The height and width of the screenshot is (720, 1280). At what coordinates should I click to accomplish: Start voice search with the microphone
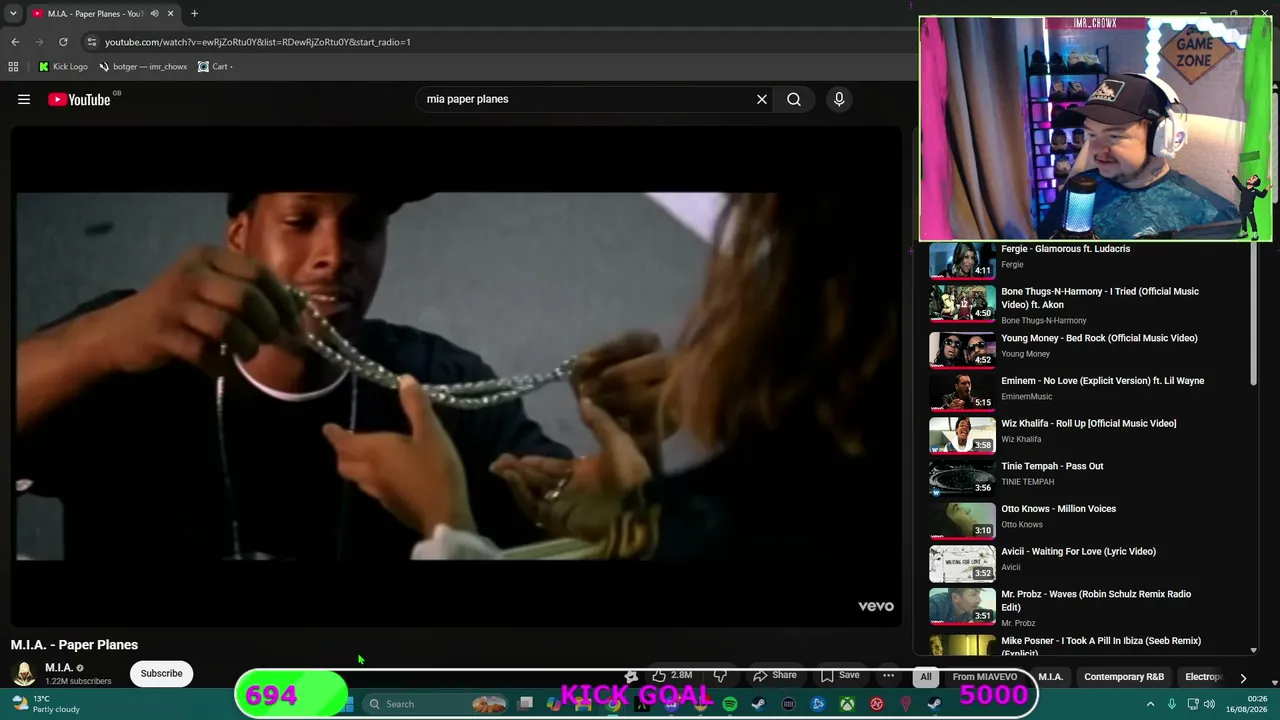pyautogui.click(x=839, y=99)
